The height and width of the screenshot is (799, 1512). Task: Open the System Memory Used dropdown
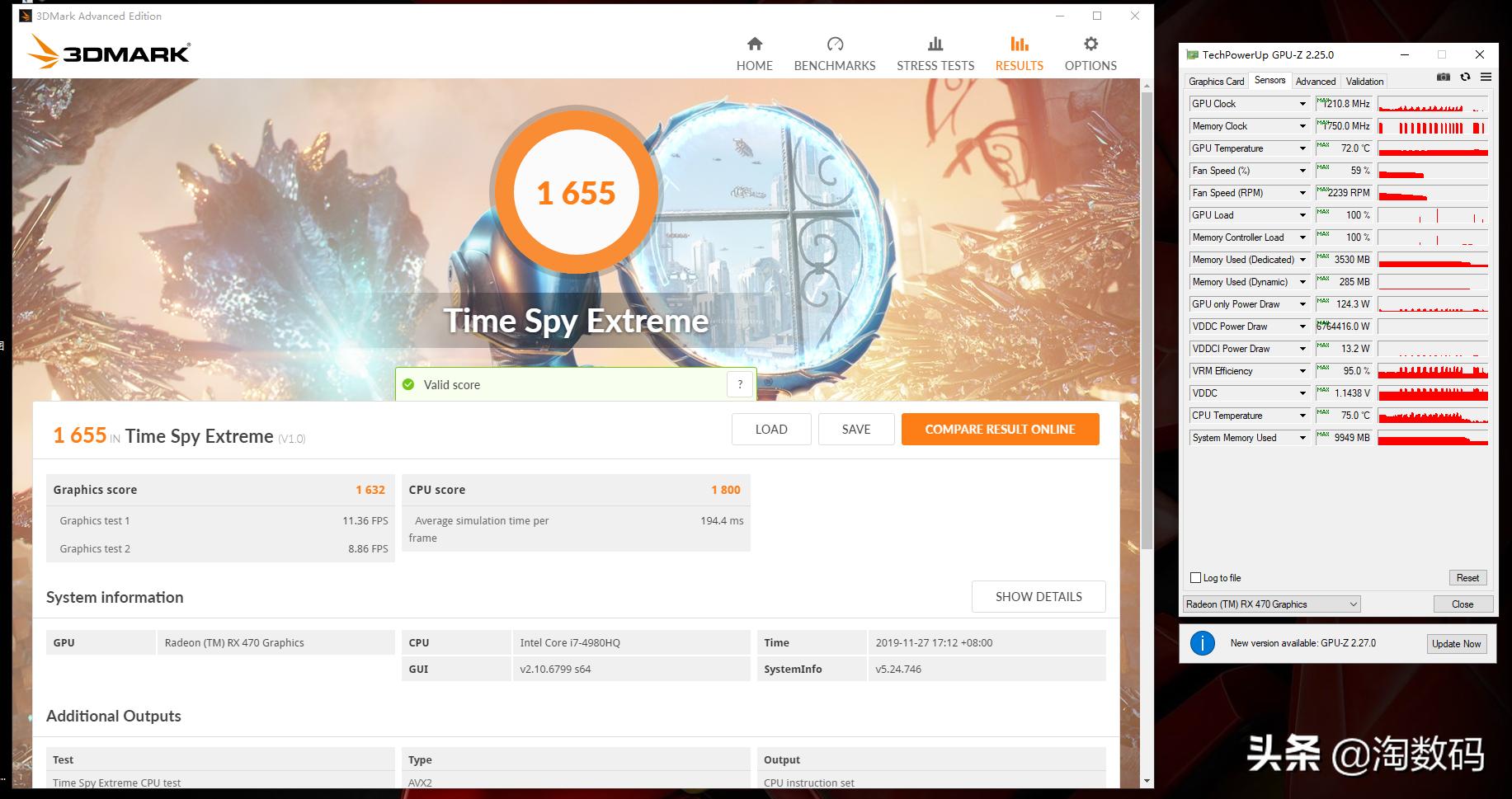[x=1302, y=438]
